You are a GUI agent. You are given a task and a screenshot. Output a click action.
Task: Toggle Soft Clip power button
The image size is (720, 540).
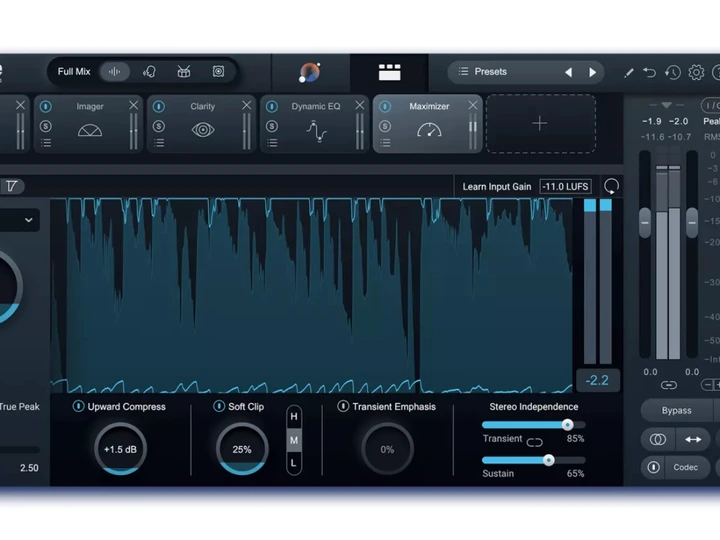click(x=219, y=406)
